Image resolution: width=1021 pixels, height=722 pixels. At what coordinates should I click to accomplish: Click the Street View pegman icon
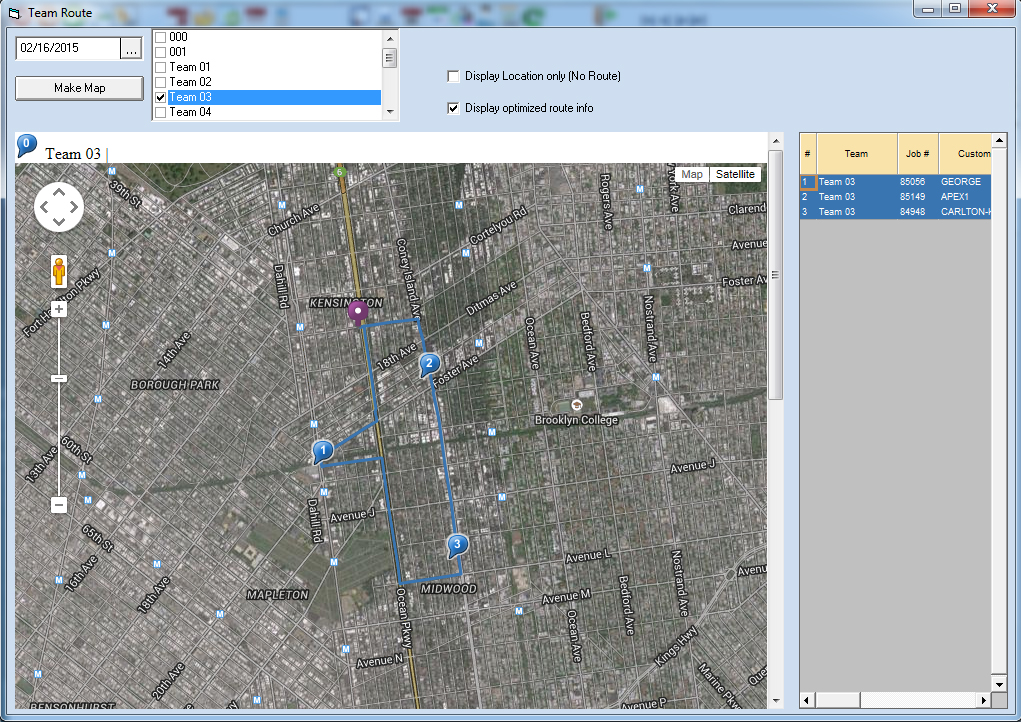click(59, 271)
